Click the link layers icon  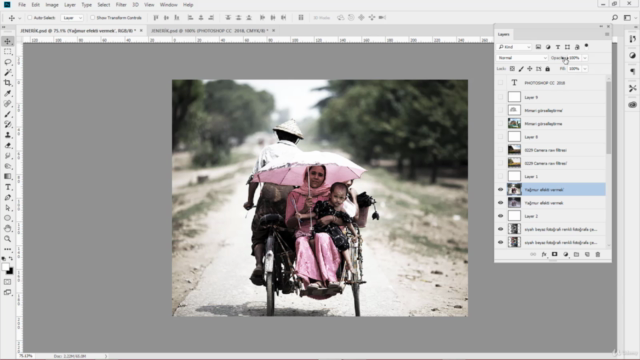(x=533, y=254)
